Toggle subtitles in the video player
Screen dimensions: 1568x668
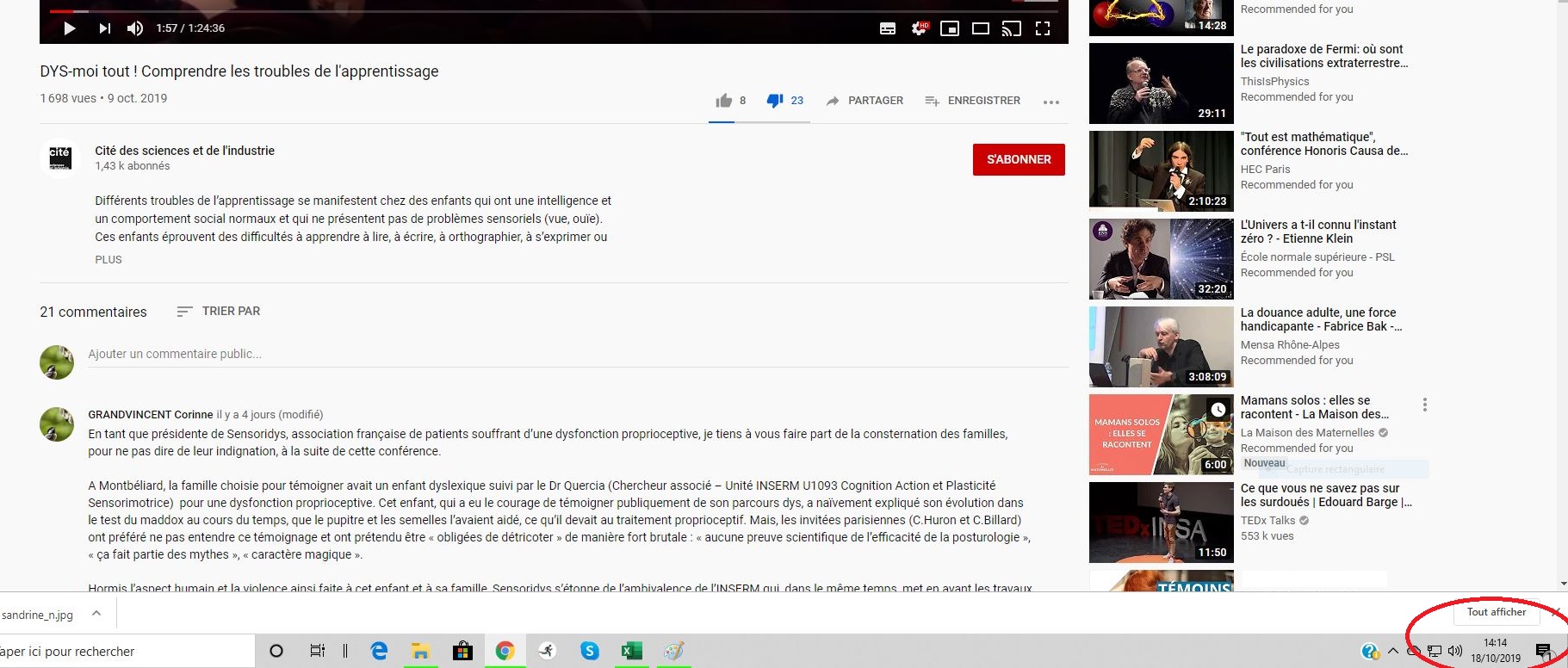888,28
